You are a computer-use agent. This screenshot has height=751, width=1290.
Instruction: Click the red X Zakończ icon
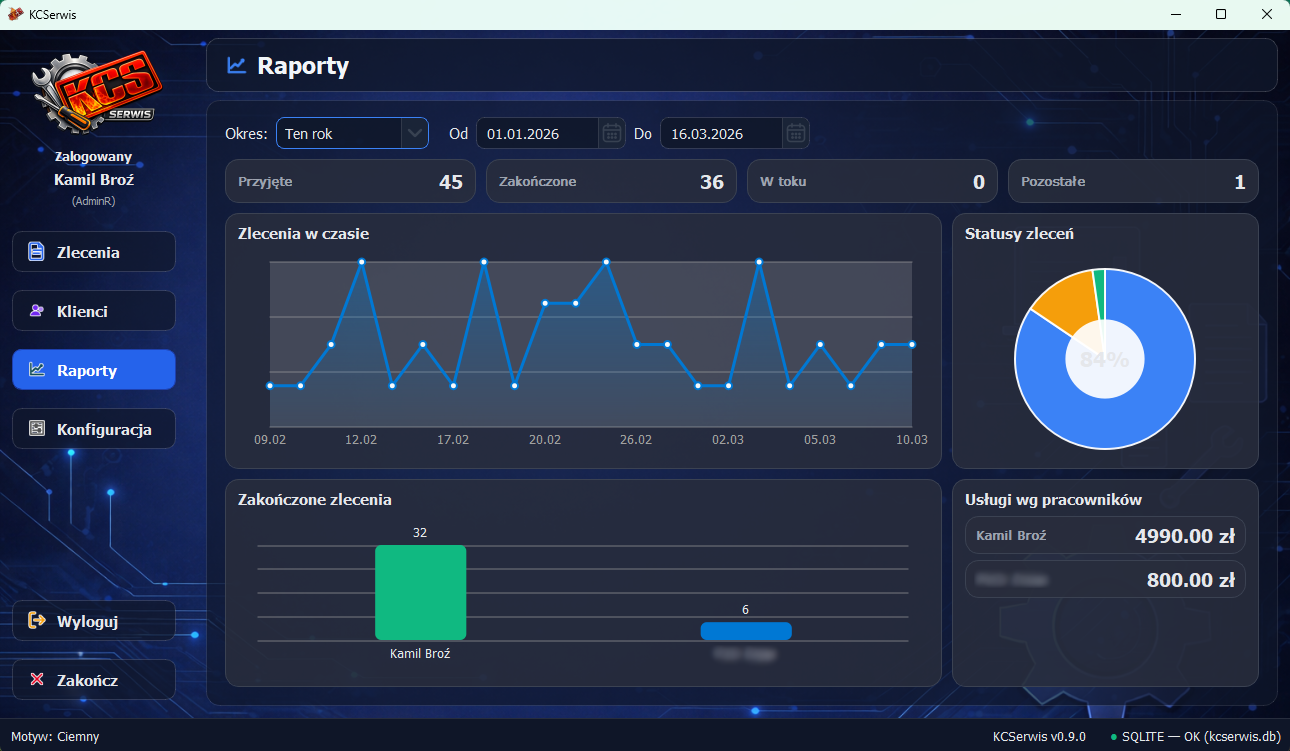(x=37, y=680)
